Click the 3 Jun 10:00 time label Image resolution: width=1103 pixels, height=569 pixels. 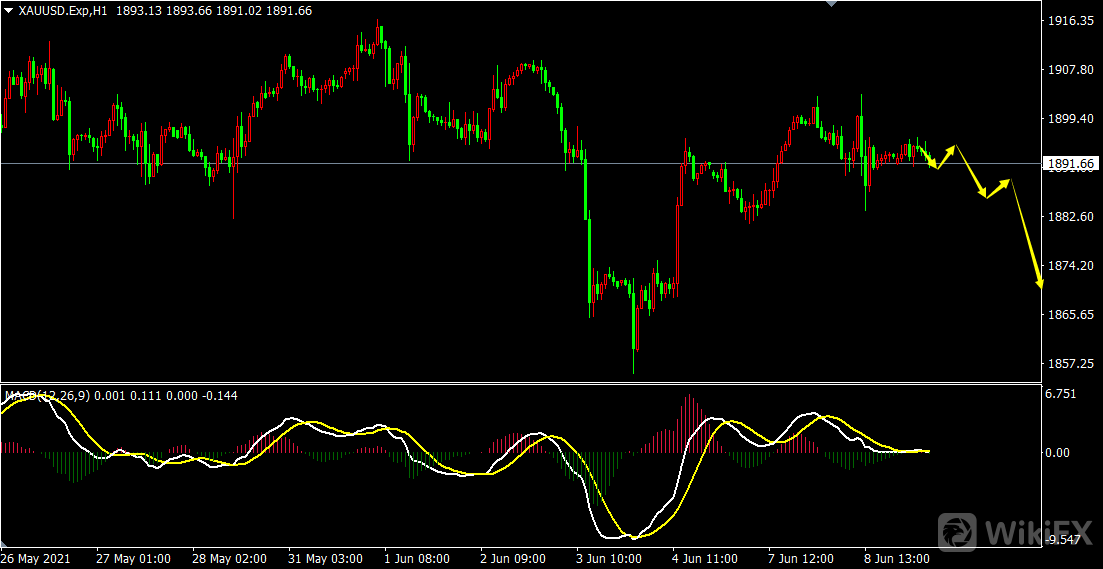click(x=609, y=558)
